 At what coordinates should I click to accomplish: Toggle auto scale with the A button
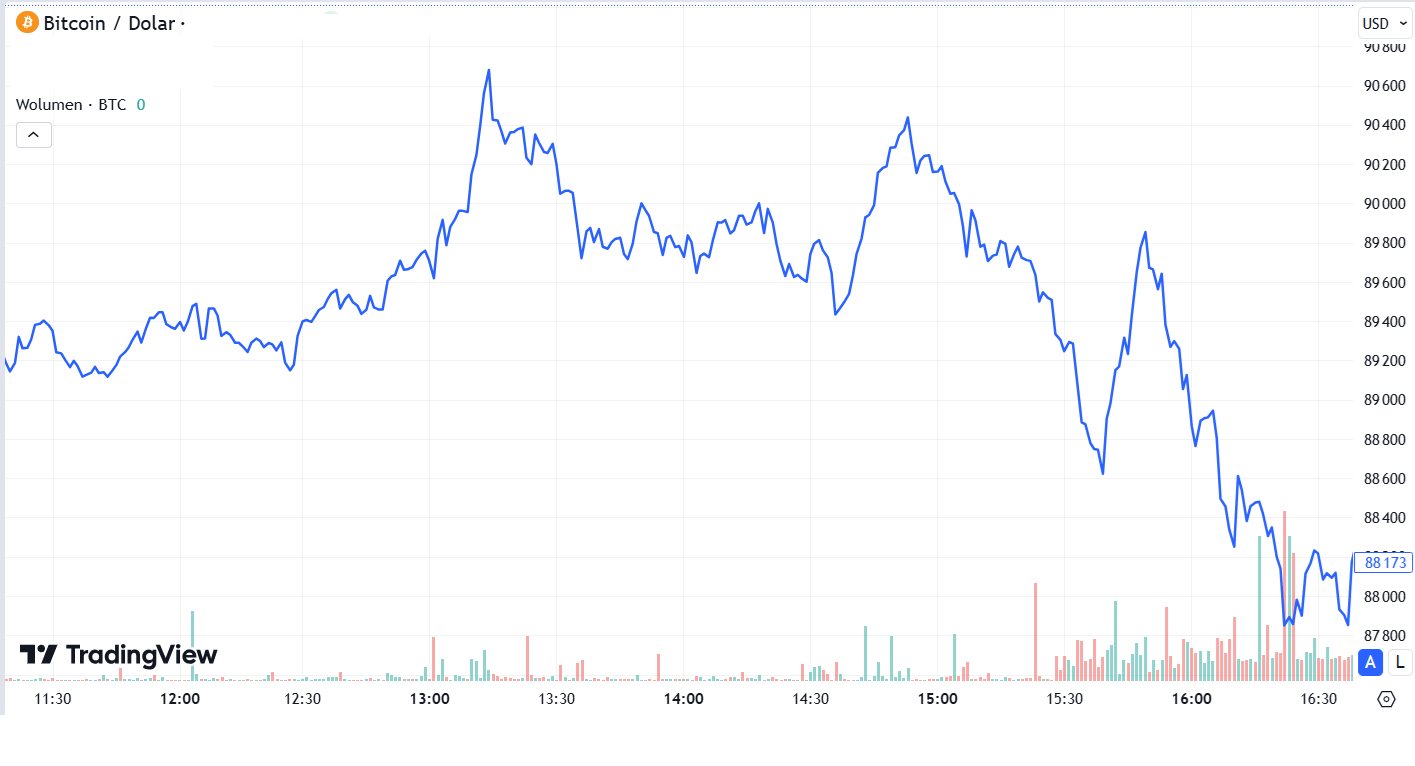click(x=1370, y=661)
